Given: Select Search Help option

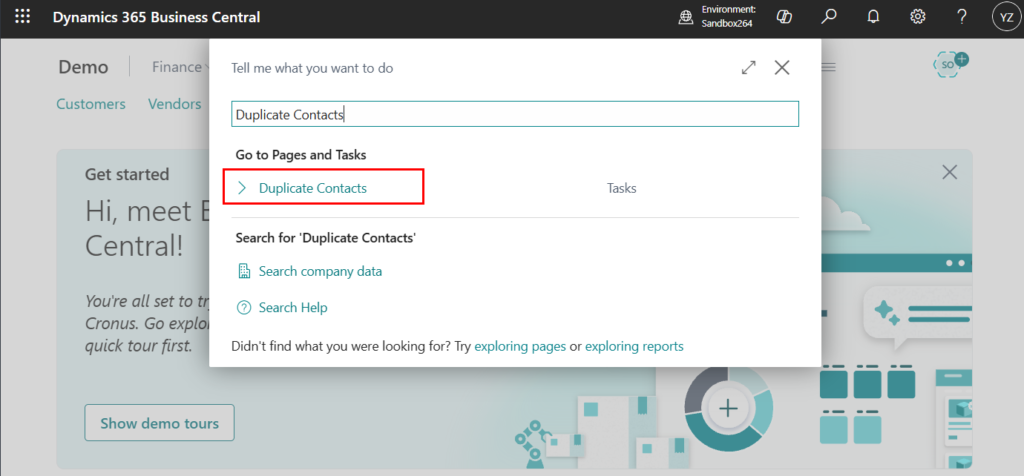Looking at the screenshot, I should point(292,307).
